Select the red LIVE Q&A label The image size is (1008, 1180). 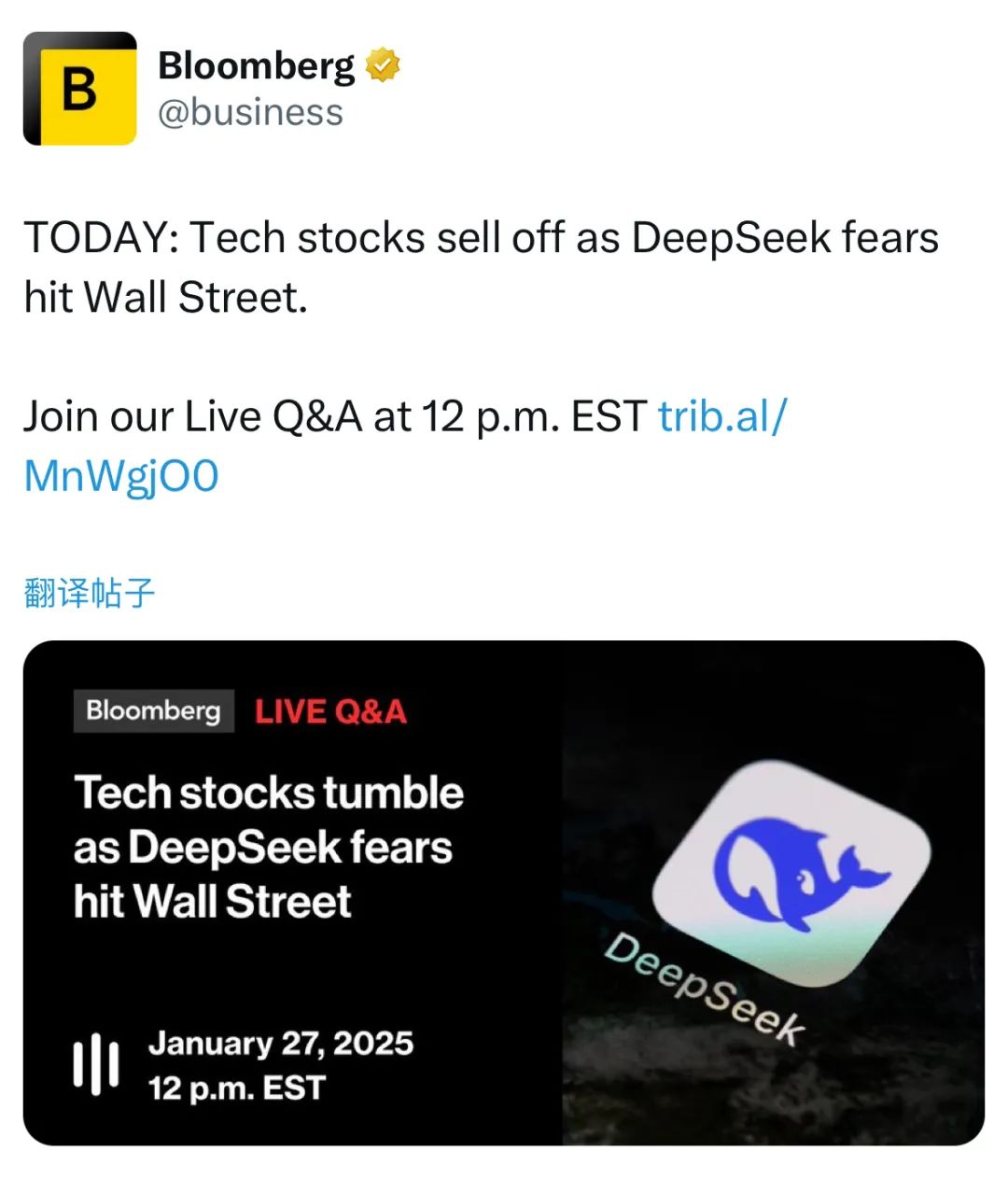[330, 712]
